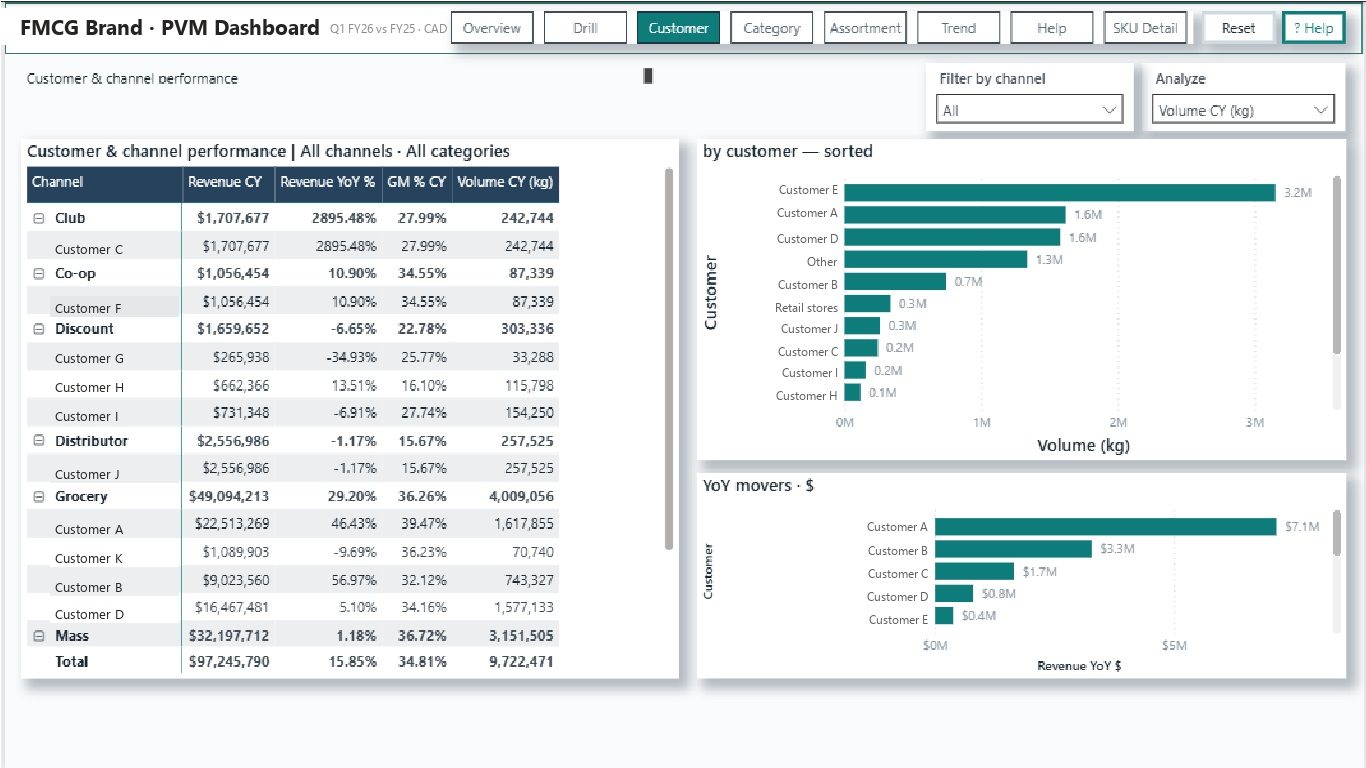This screenshot has height=768, width=1366.
Task: Select Customer D bar in volume chart
Action: pos(952,238)
